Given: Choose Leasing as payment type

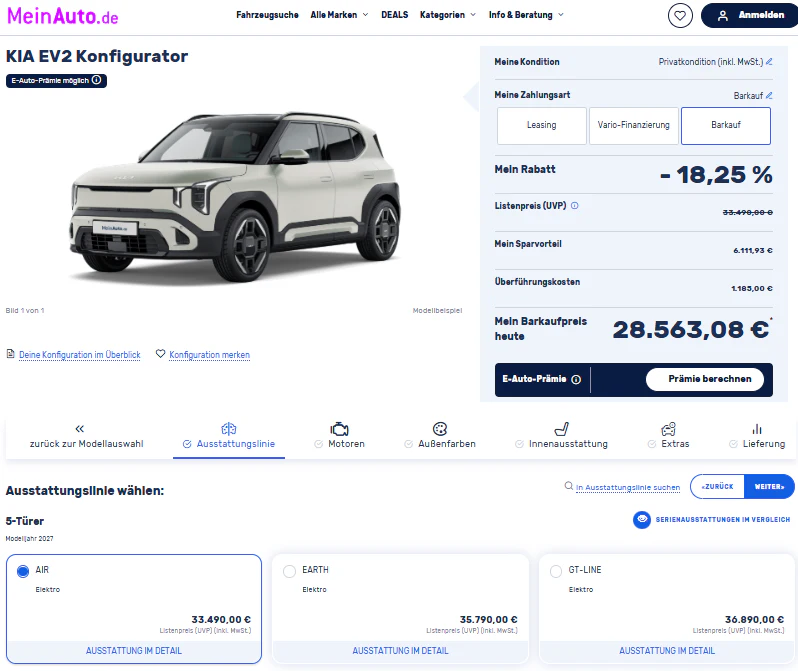Looking at the screenshot, I should [x=542, y=126].
